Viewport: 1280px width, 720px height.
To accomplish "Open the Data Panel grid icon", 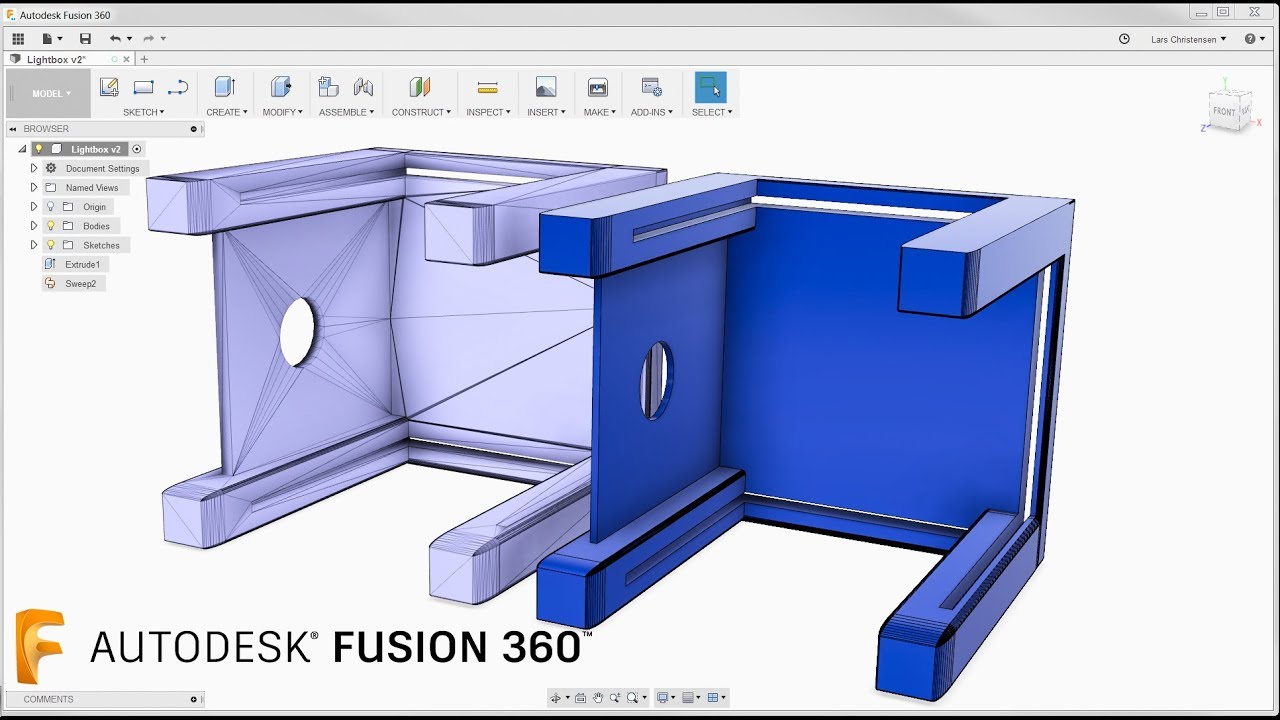I will 18,39.
